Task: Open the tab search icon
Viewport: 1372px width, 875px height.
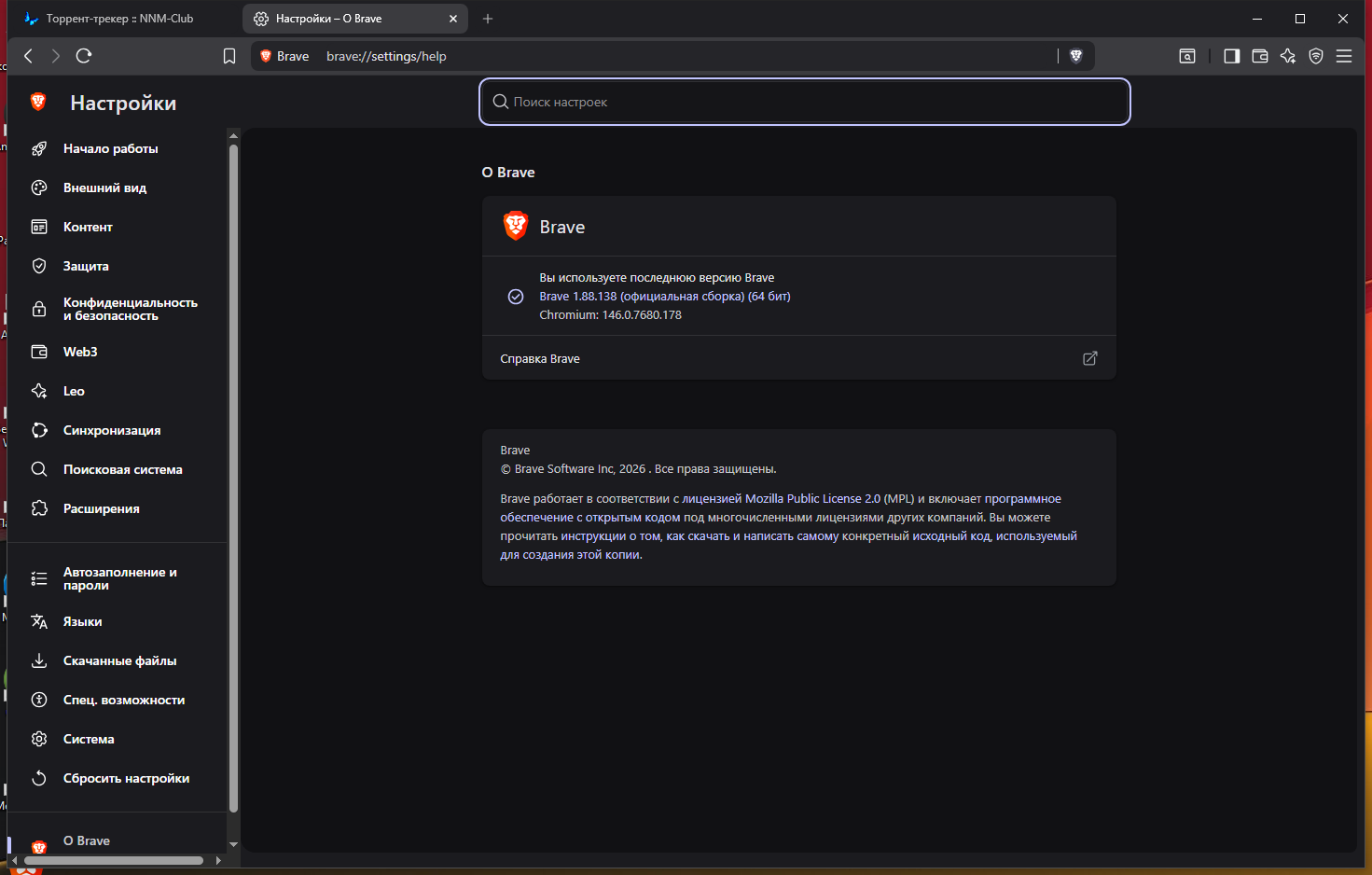Action: point(1187,56)
